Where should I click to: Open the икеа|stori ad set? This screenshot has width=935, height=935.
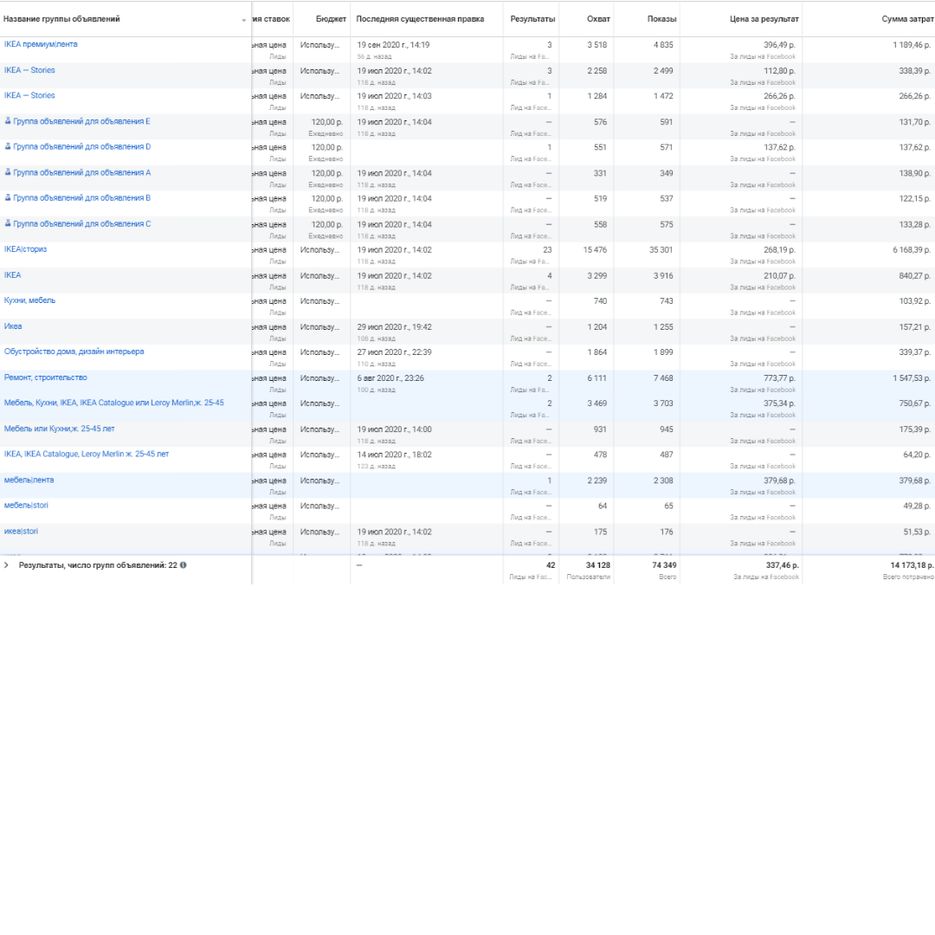click(x=21, y=531)
